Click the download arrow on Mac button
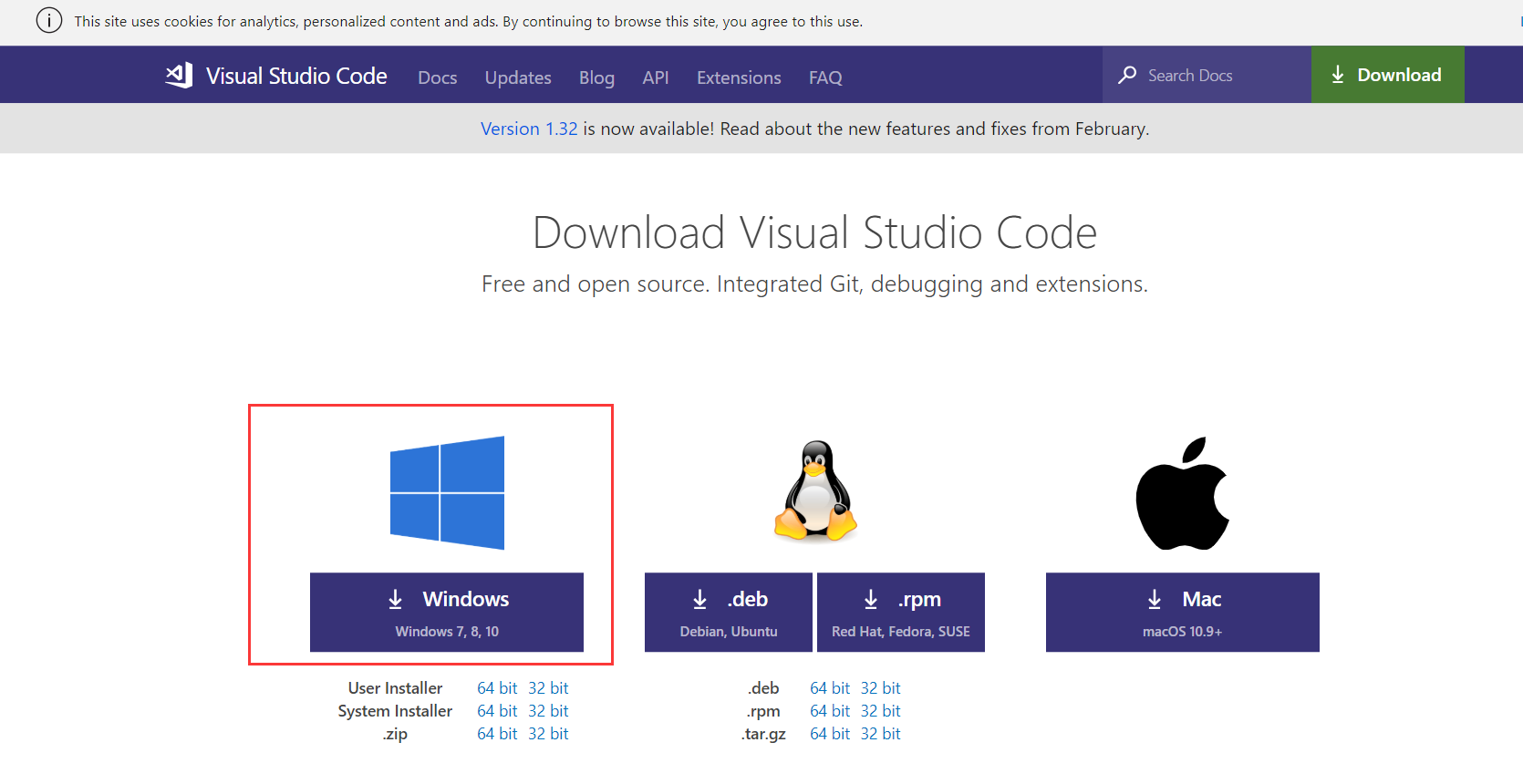This screenshot has width=1523, height=784. (1155, 599)
